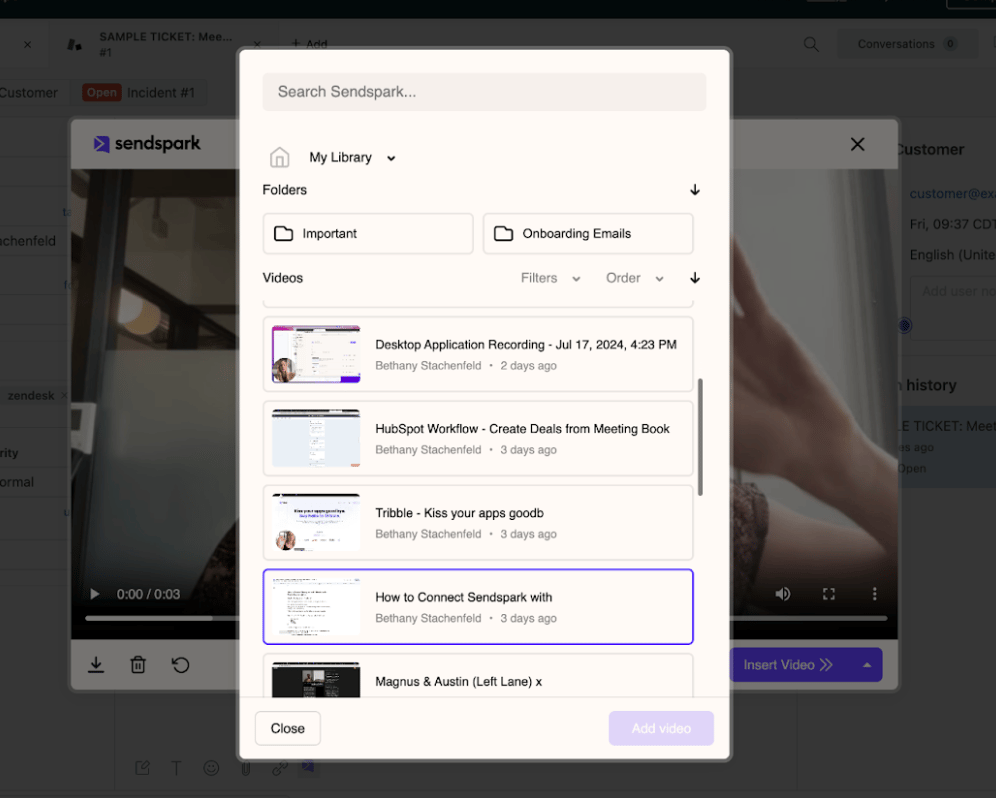Click How to Connect Sendspark thumbnail
The width and height of the screenshot is (996, 798).
point(316,607)
